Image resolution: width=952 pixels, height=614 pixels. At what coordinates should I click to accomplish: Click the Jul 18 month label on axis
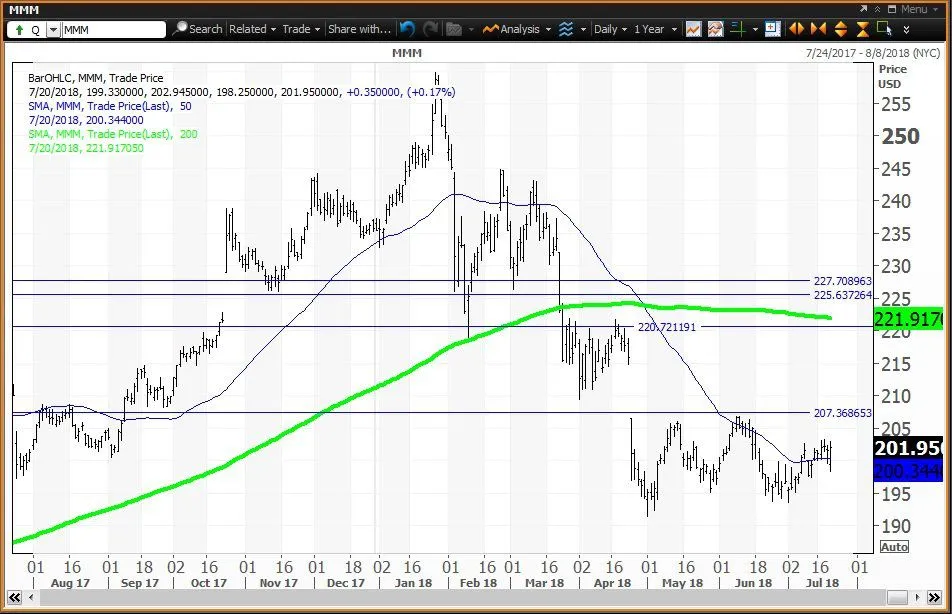click(x=822, y=583)
